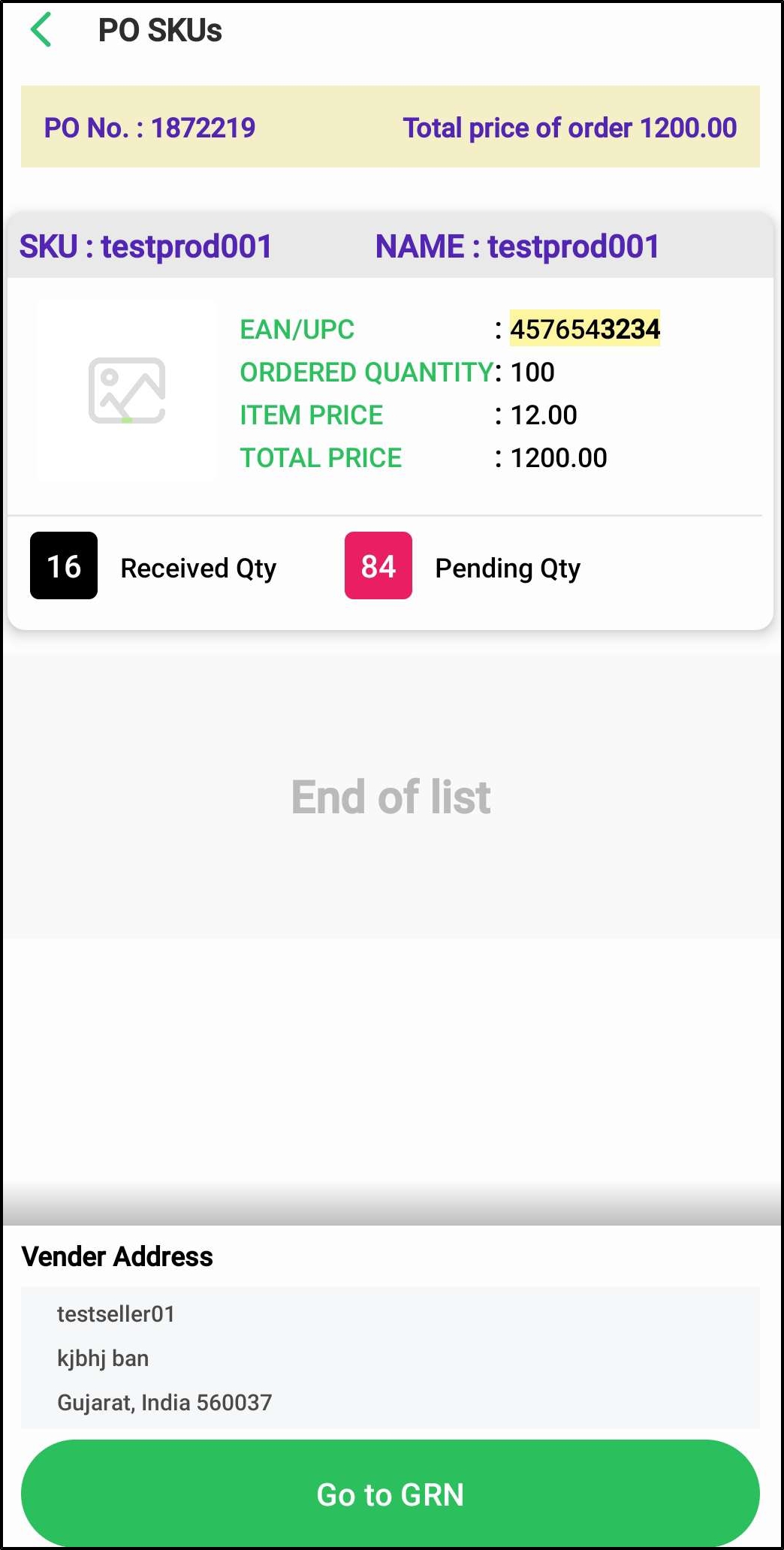Image resolution: width=784 pixels, height=1550 pixels.
Task: Tap the item price value 12.00
Action: point(544,415)
